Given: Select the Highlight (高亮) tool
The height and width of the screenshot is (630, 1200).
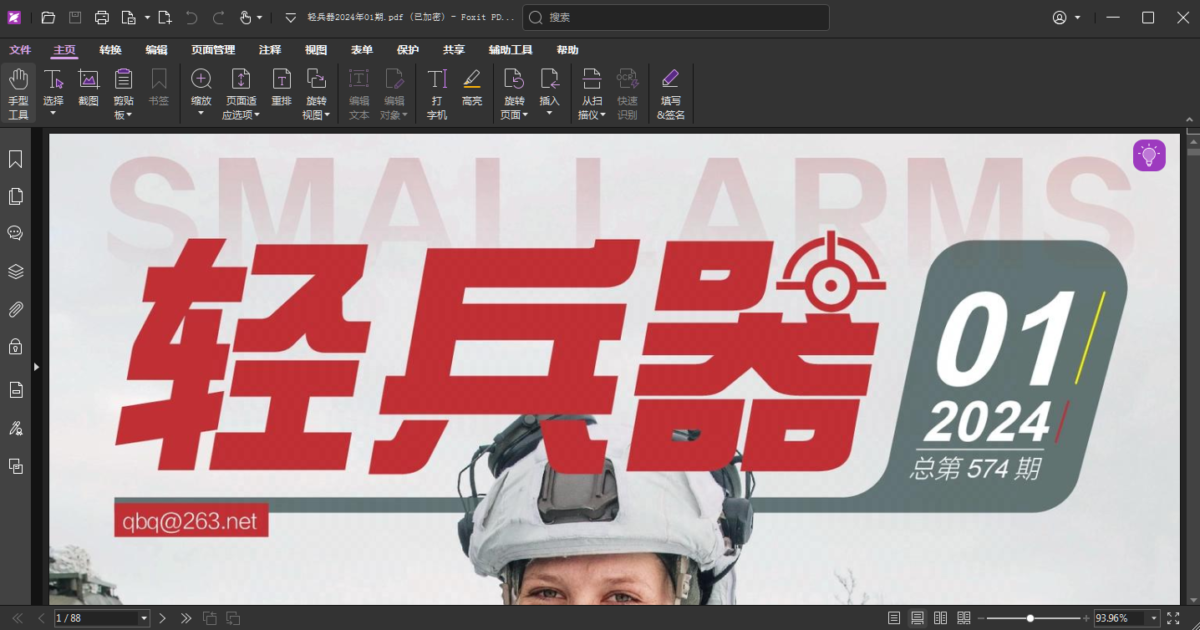Looking at the screenshot, I should (472, 88).
